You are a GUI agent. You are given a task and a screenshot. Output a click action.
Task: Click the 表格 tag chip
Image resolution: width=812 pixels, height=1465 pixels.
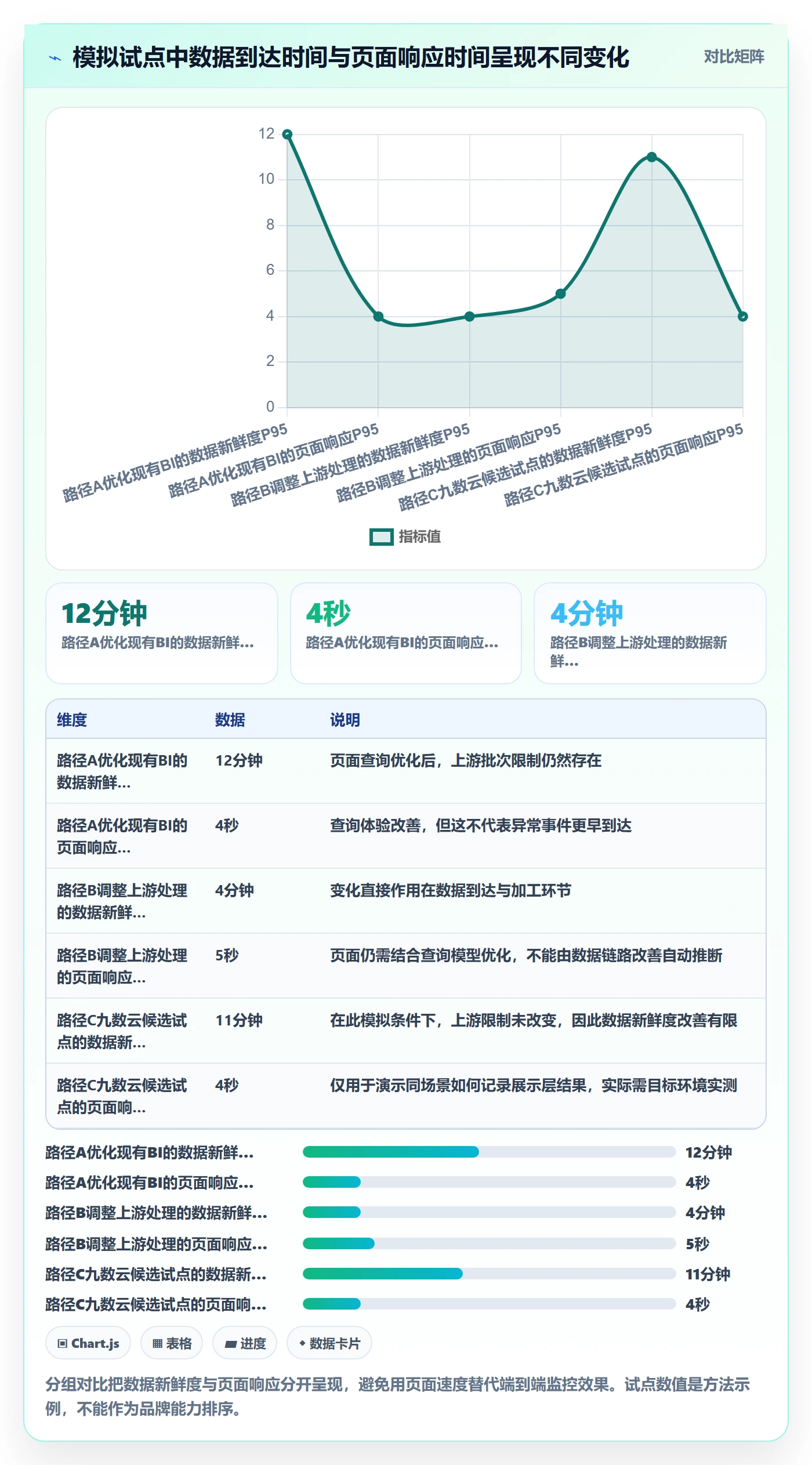172,1343
